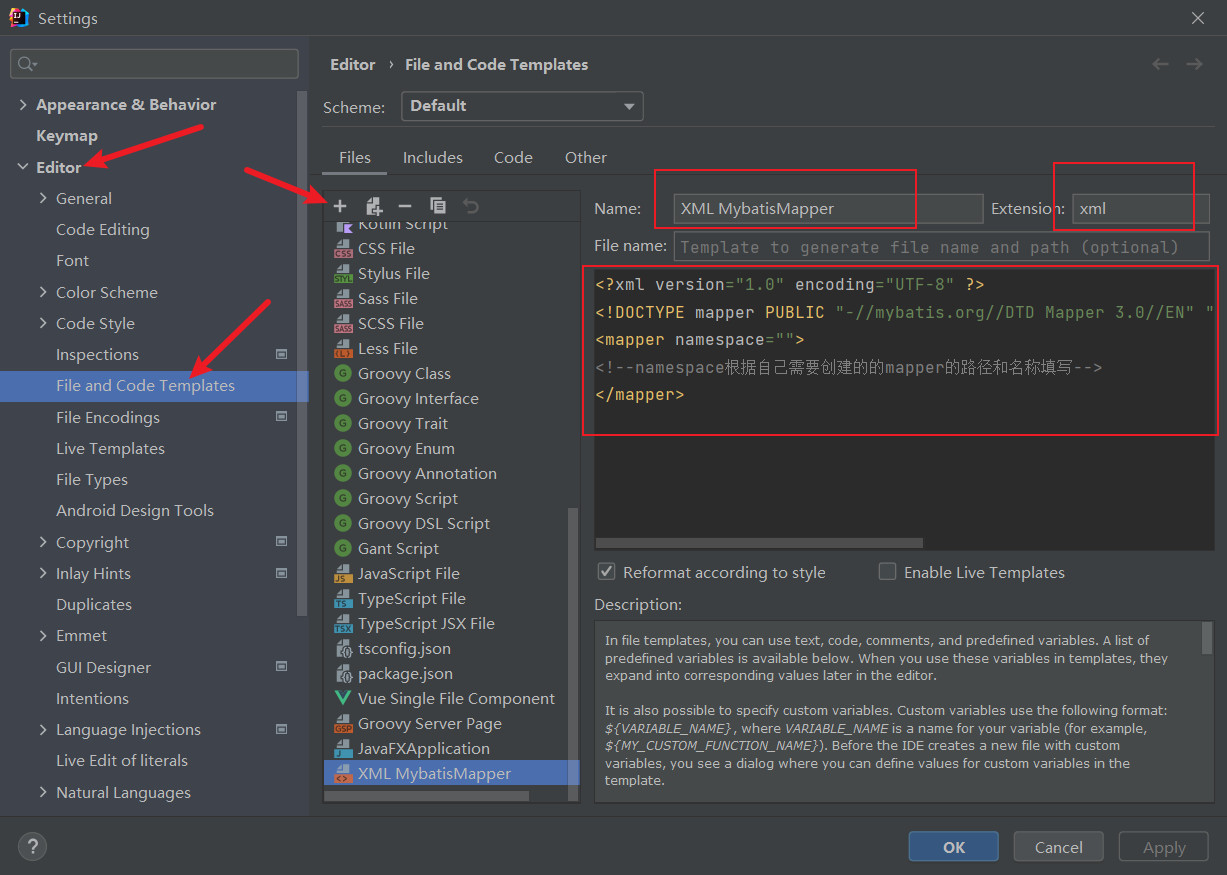Select package.json template icon
The width and height of the screenshot is (1227, 875).
(343, 674)
